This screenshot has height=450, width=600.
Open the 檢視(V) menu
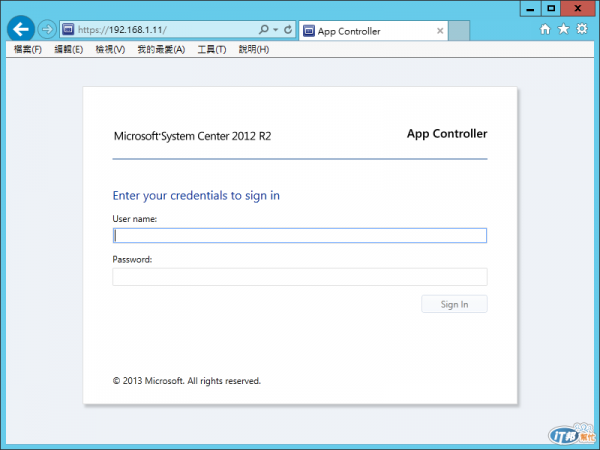(110, 49)
